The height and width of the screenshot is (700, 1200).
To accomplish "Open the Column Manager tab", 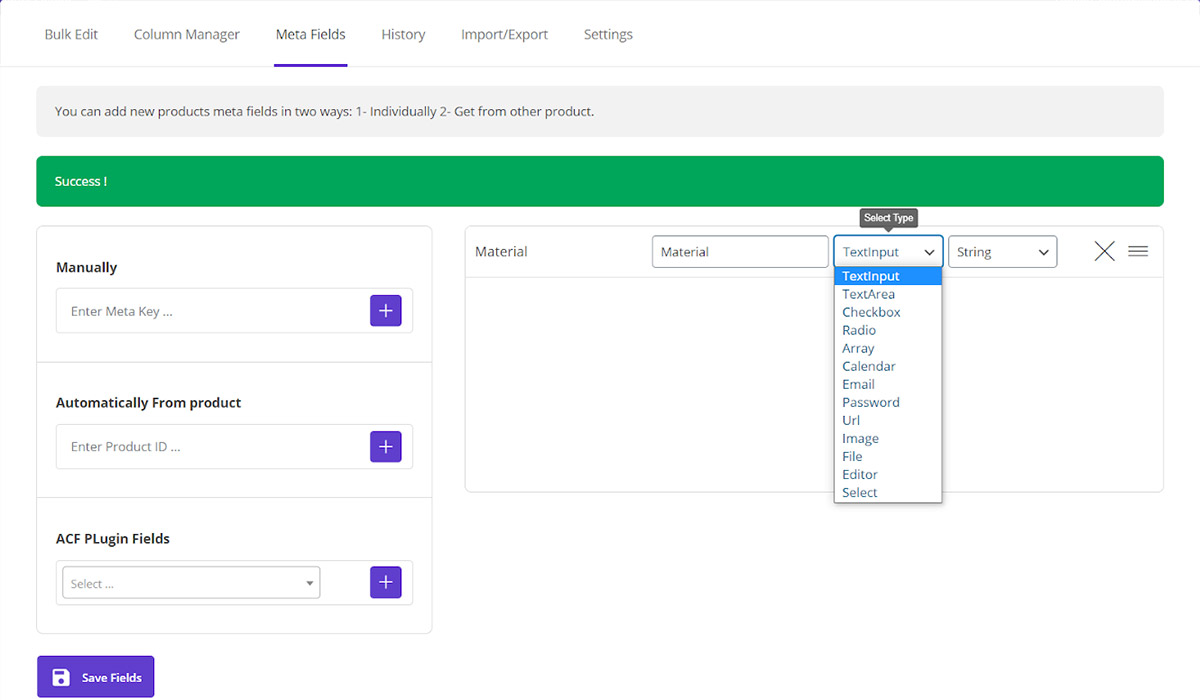I will click(187, 34).
